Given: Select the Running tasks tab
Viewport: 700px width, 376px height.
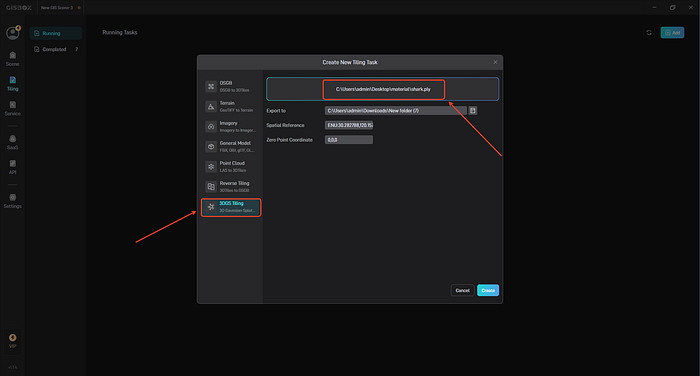Looking at the screenshot, I should [56, 33].
